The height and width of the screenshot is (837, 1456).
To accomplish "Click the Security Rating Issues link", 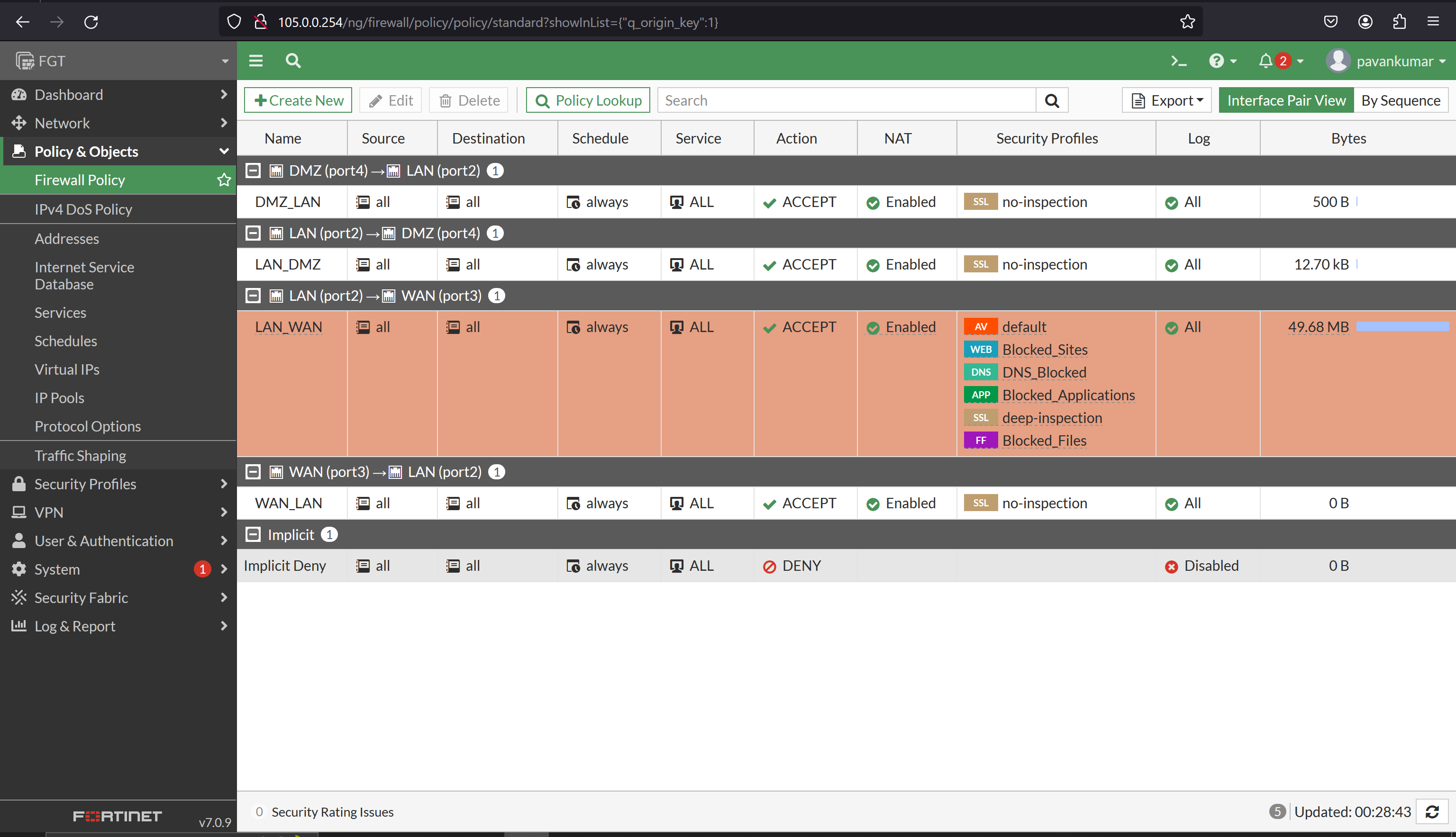I will [x=332, y=812].
